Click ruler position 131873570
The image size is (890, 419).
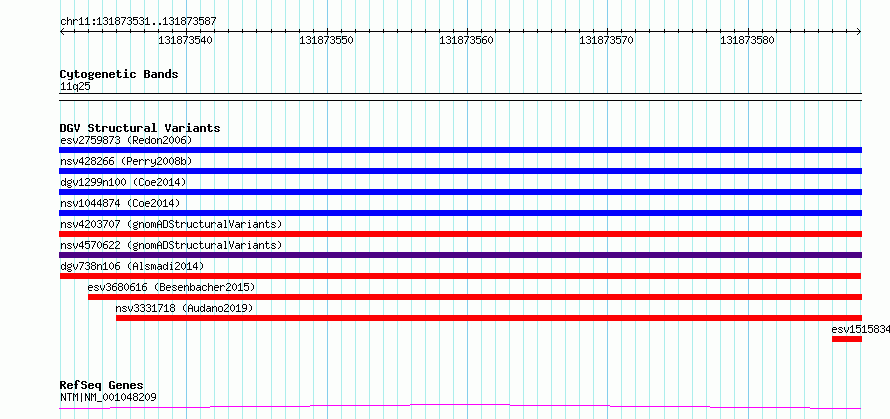(606, 40)
